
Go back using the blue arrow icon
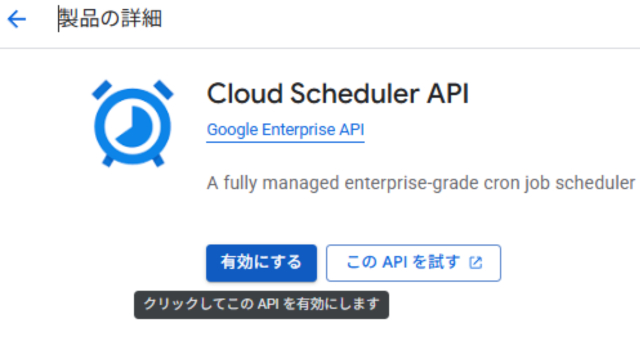click(x=17, y=19)
